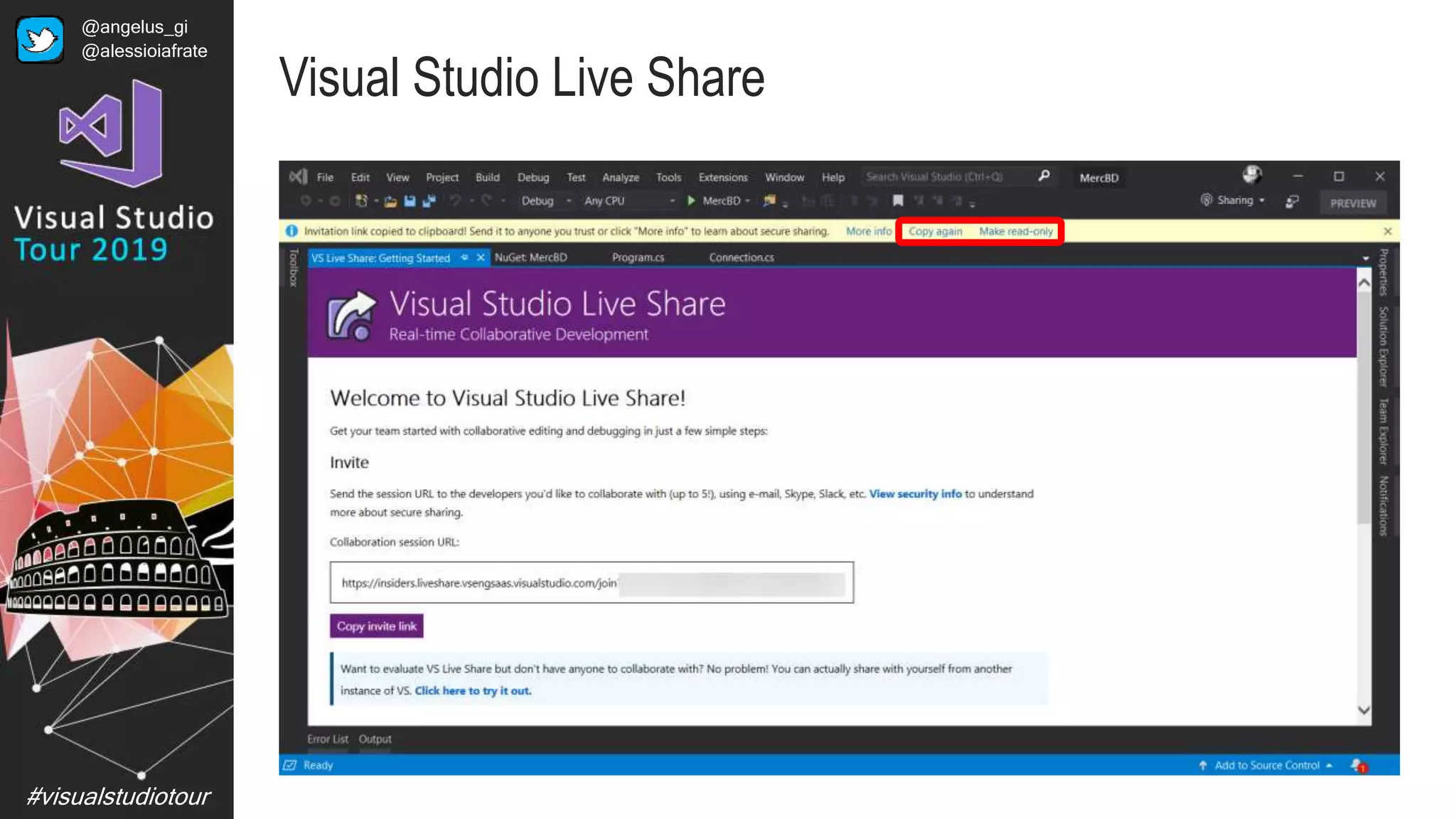Pin the Getting Started tab
Screen dimensions: 1456x819
[x=464, y=257]
